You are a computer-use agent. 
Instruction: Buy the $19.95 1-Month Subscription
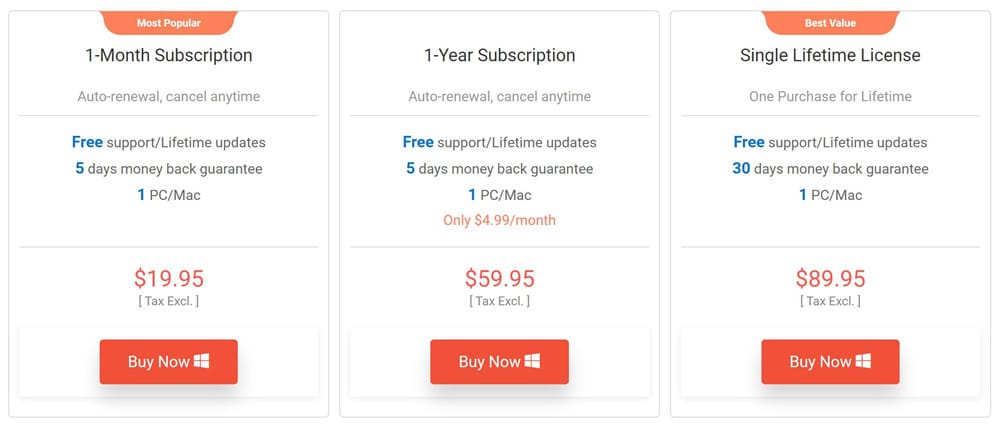168,362
